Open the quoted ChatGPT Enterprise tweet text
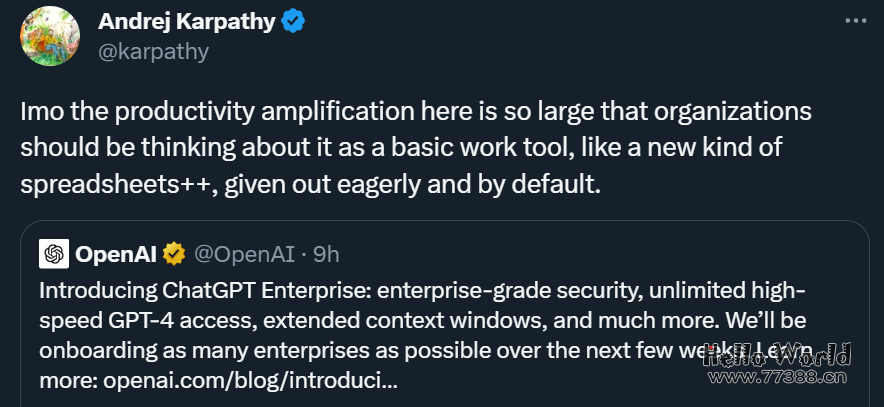Viewport: 884px width, 407px height. click(x=423, y=336)
